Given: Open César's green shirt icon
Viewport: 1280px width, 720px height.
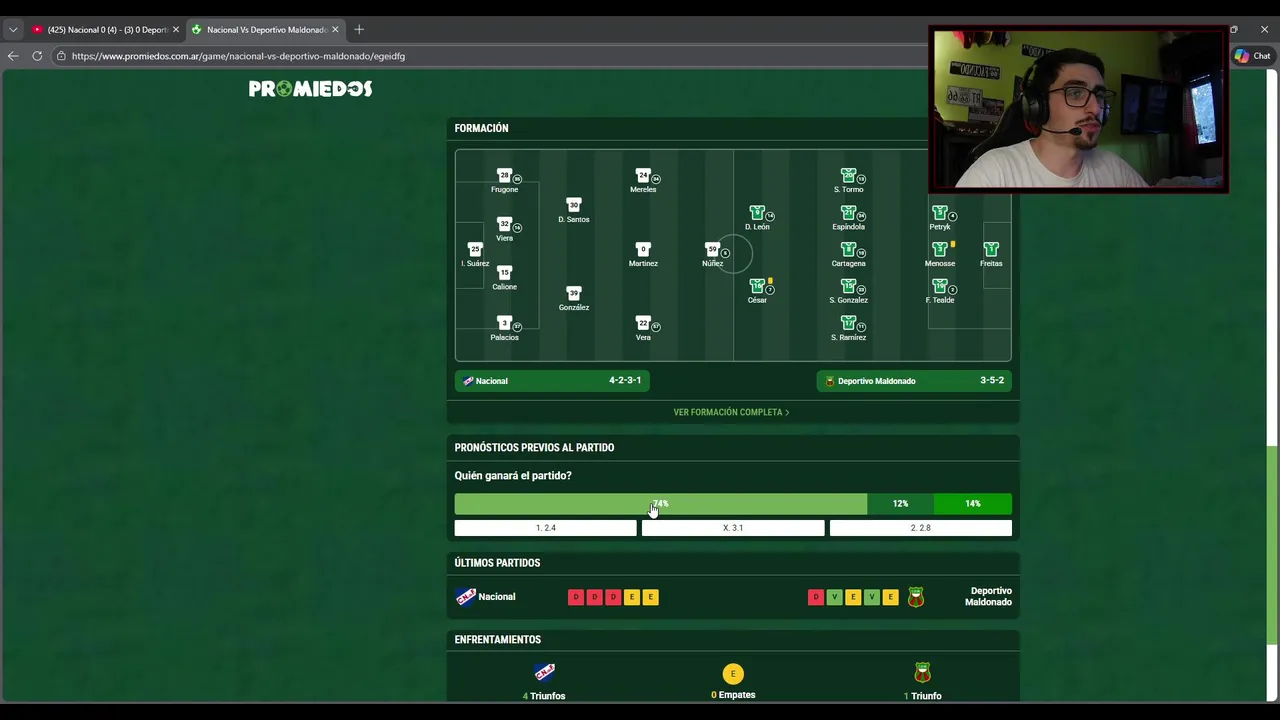Looking at the screenshot, I should click(x=757, y=287).
